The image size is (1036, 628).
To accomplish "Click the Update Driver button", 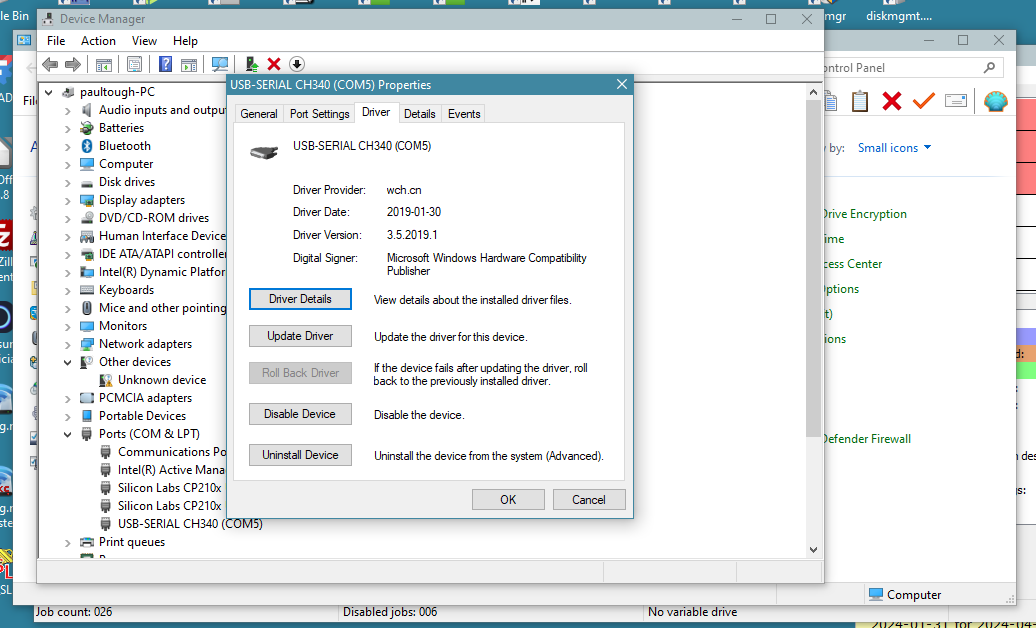I will [300, 336].
